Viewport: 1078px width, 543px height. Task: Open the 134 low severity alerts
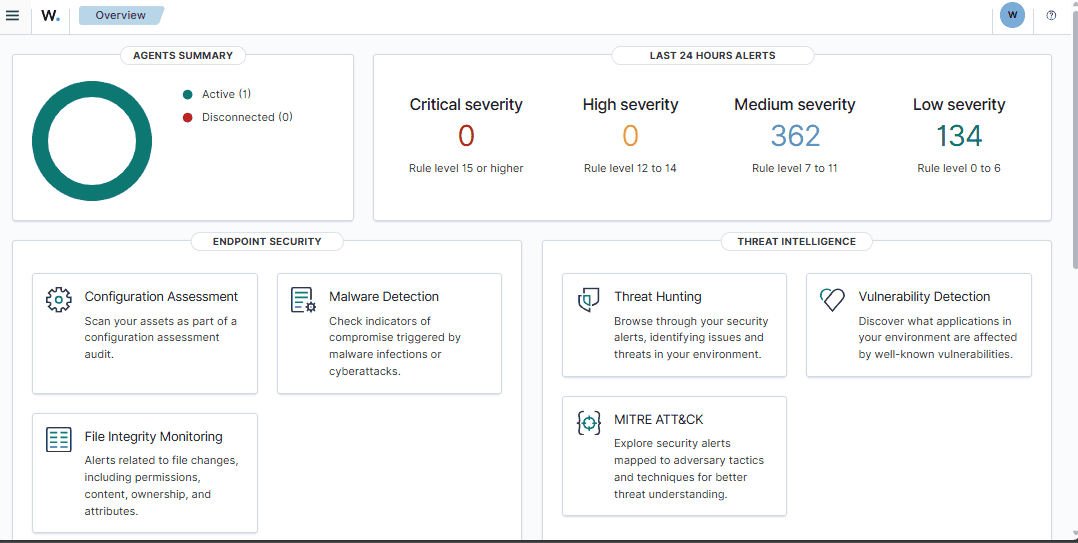tap(959, 136)
